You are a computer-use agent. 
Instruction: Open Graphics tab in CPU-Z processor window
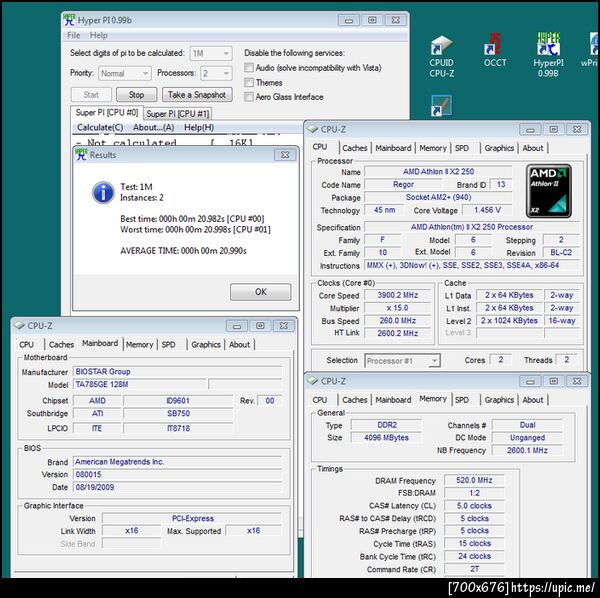coord(499,148)
